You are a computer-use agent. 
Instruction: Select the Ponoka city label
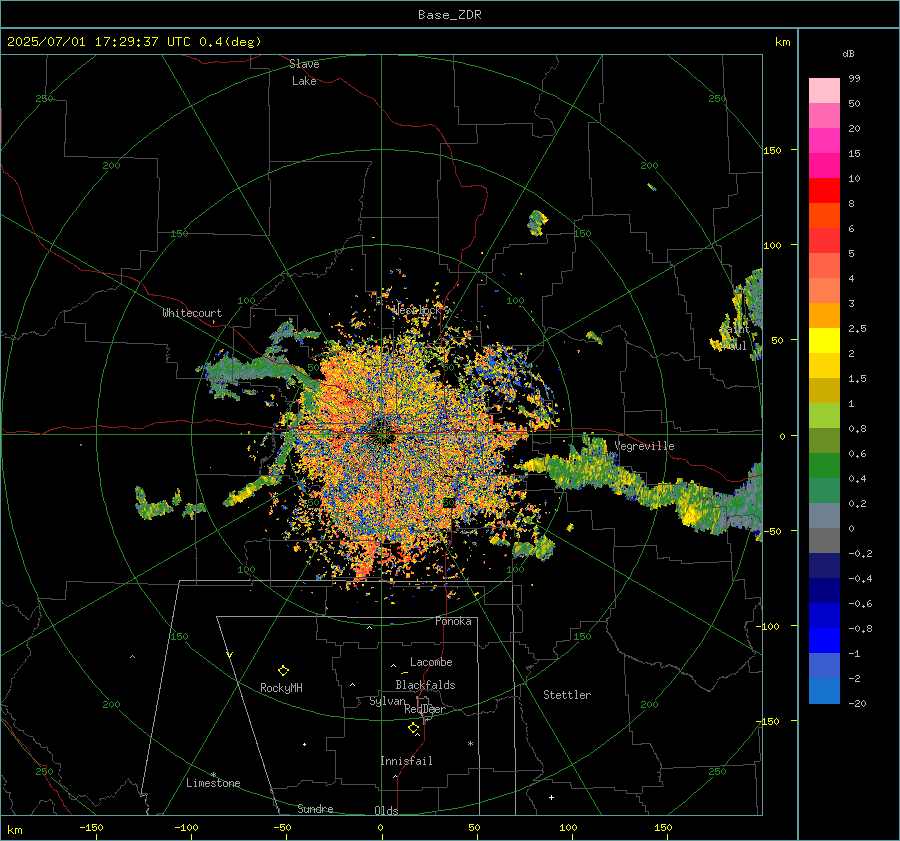[x=453, y=621]
